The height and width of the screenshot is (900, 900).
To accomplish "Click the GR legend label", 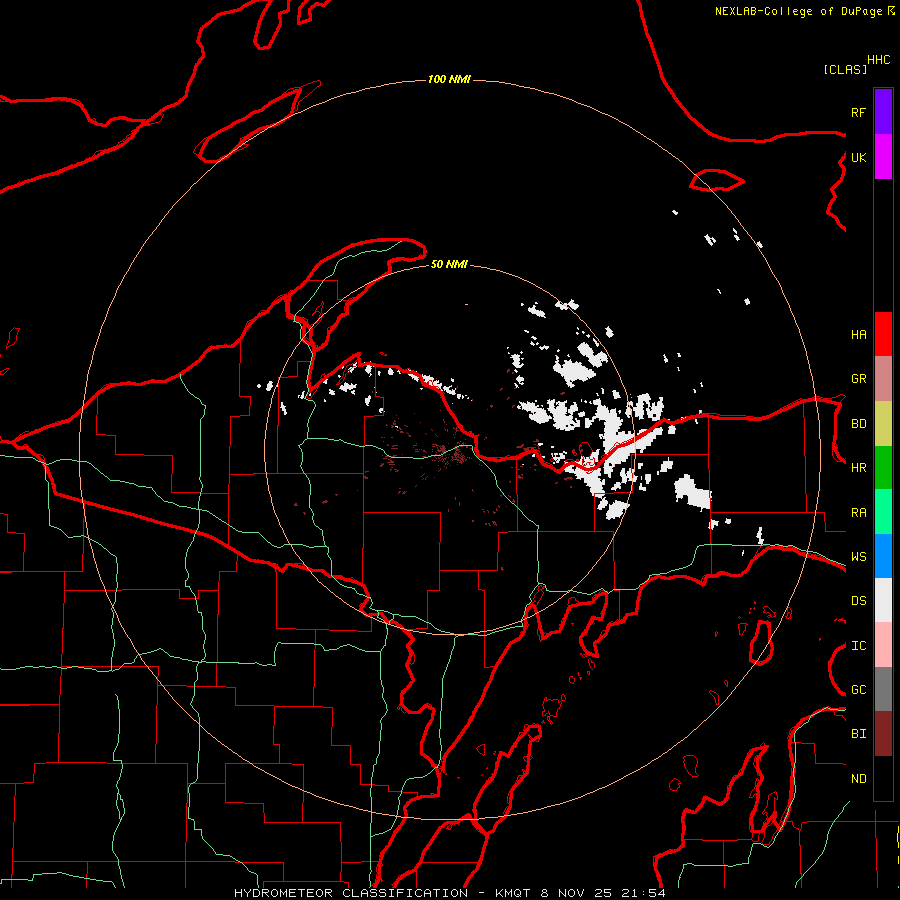I will (858, 379).
